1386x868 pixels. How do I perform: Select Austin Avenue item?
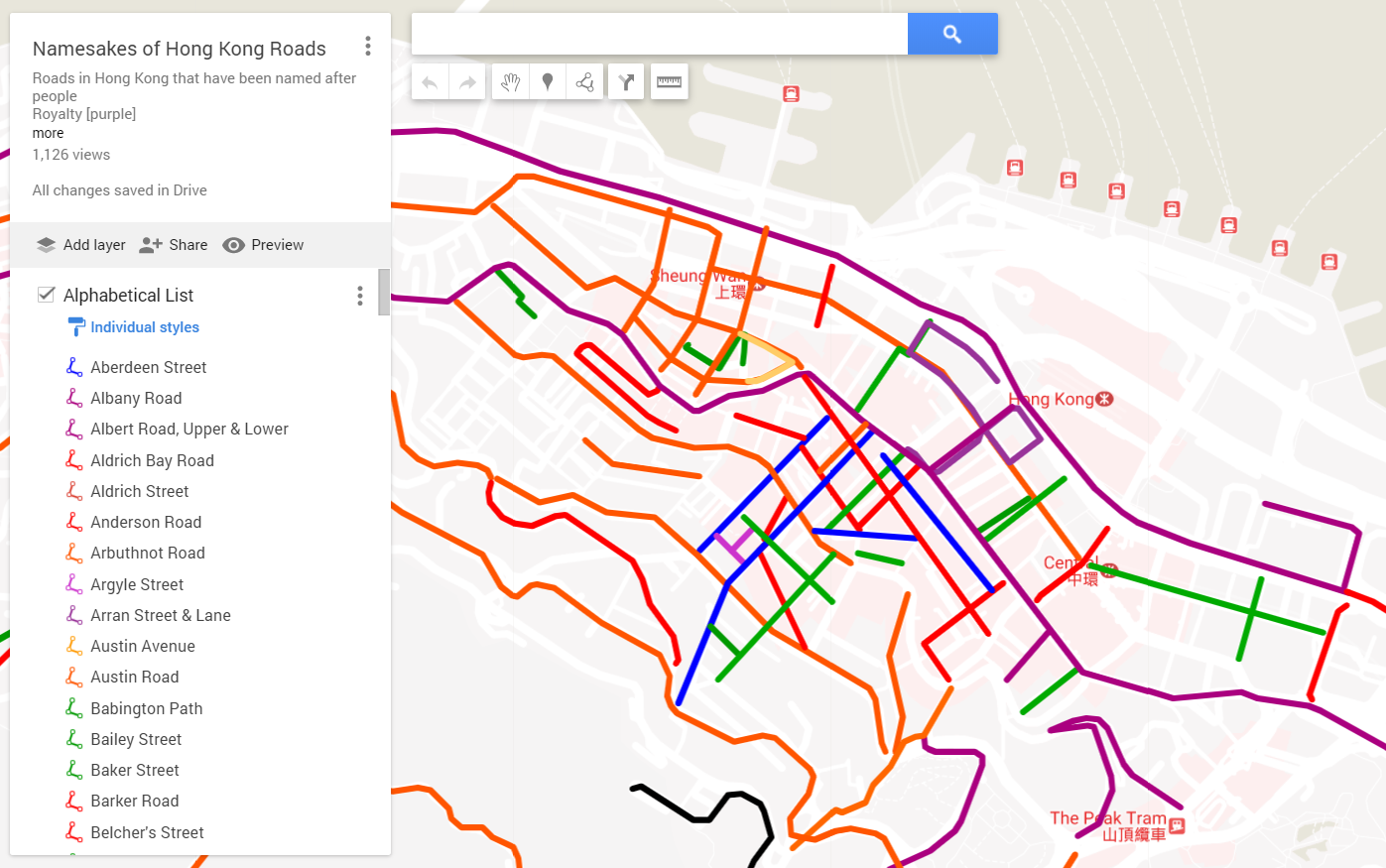pos(143,646)
